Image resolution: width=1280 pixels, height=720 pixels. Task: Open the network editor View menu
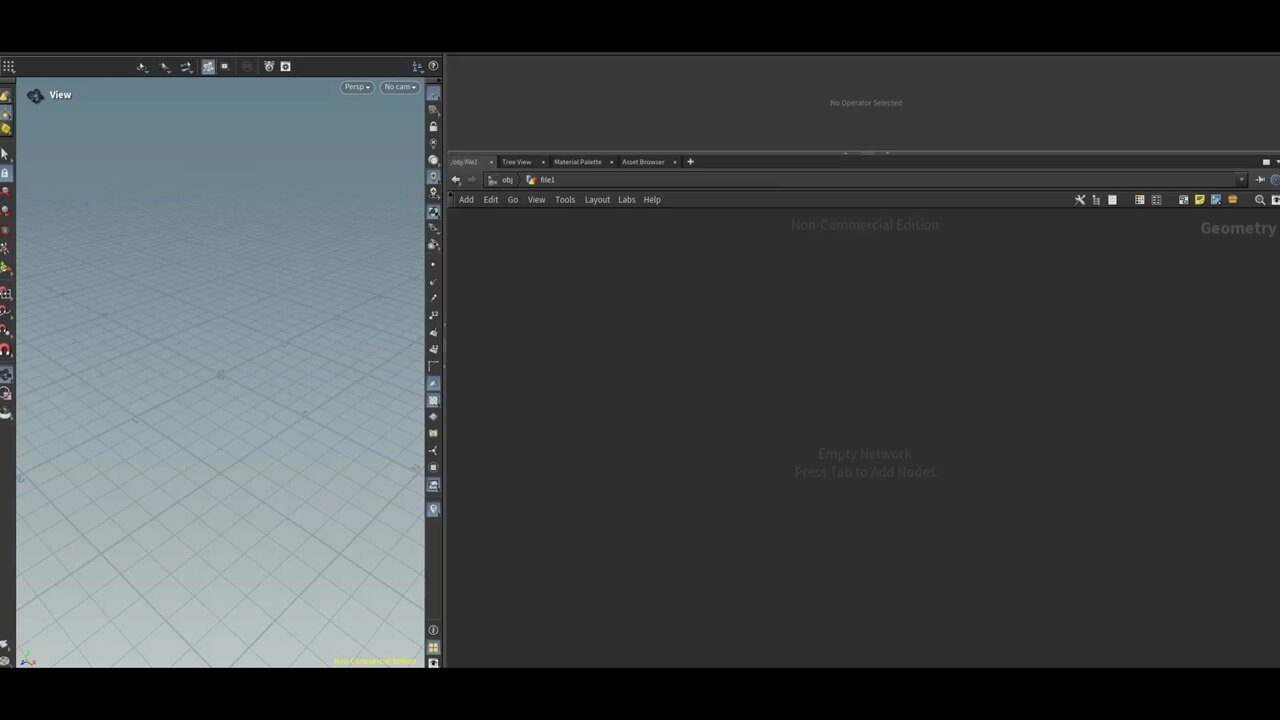(x=537, y=200)
